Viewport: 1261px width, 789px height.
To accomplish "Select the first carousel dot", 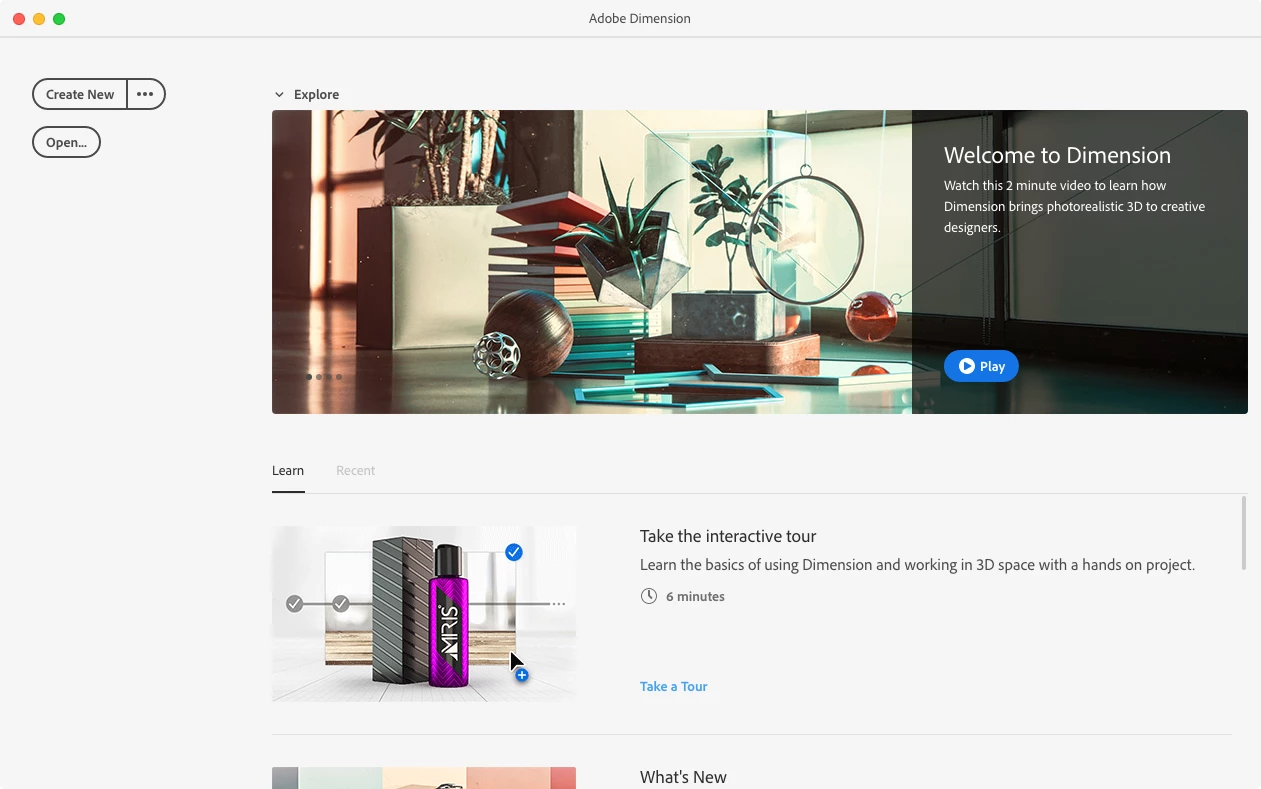I will [x=309, y=377].
